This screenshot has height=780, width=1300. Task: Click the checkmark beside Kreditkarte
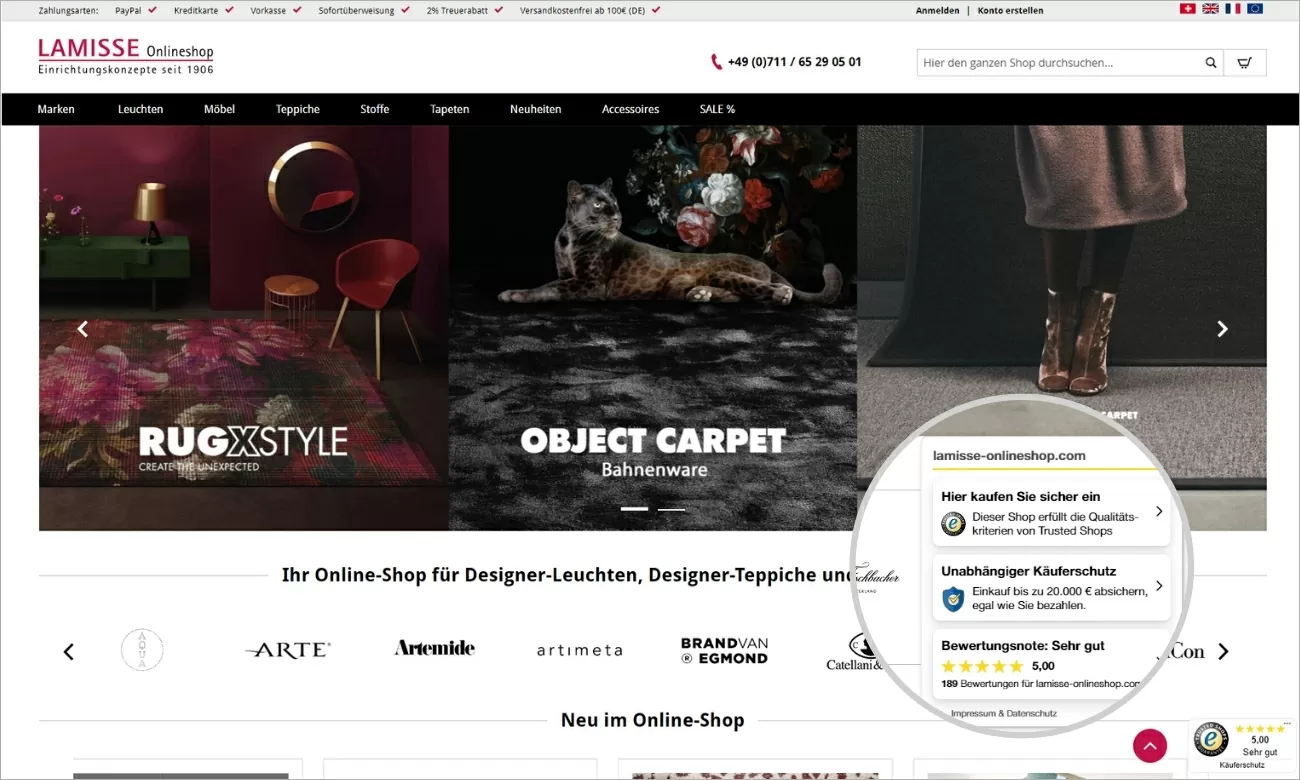(231, 10)
